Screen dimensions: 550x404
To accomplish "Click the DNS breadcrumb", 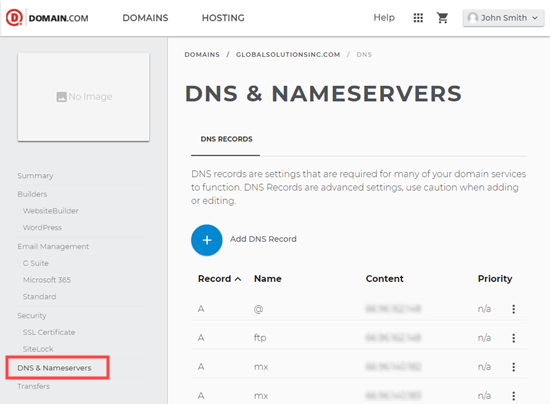I will coord(364,55).
